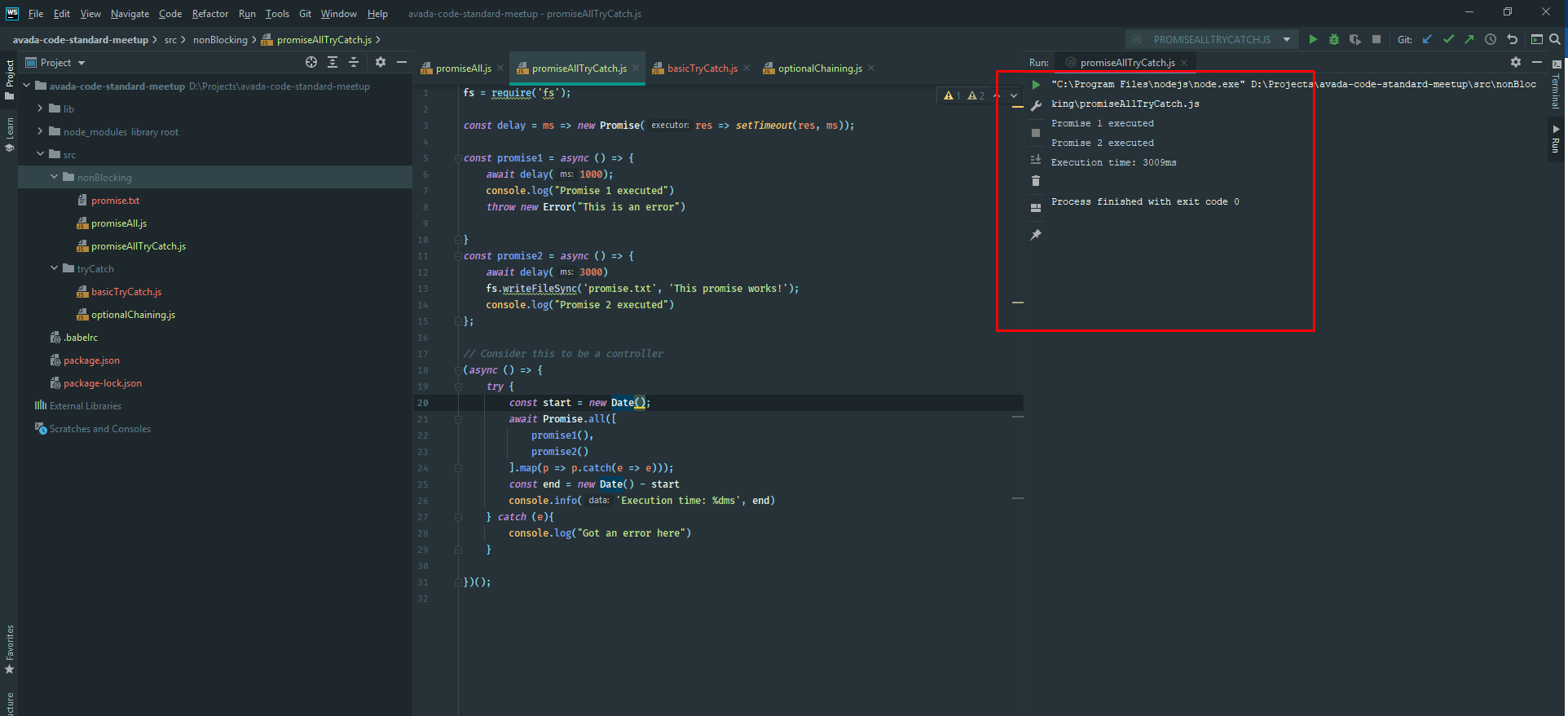Collapse avada-code-standard-meetup project root

click(26, 86)
